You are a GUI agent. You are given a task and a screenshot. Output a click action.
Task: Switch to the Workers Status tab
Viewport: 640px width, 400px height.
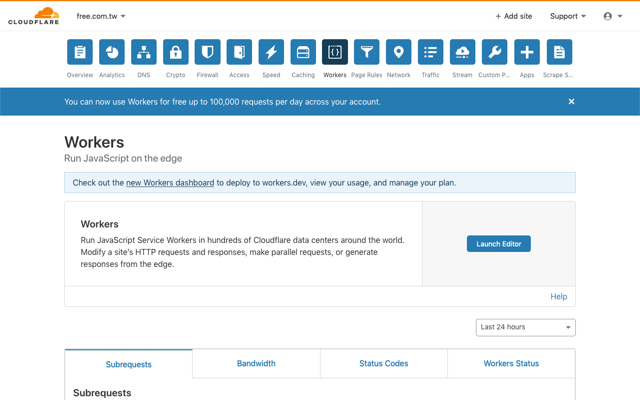(x=511, y=363)
